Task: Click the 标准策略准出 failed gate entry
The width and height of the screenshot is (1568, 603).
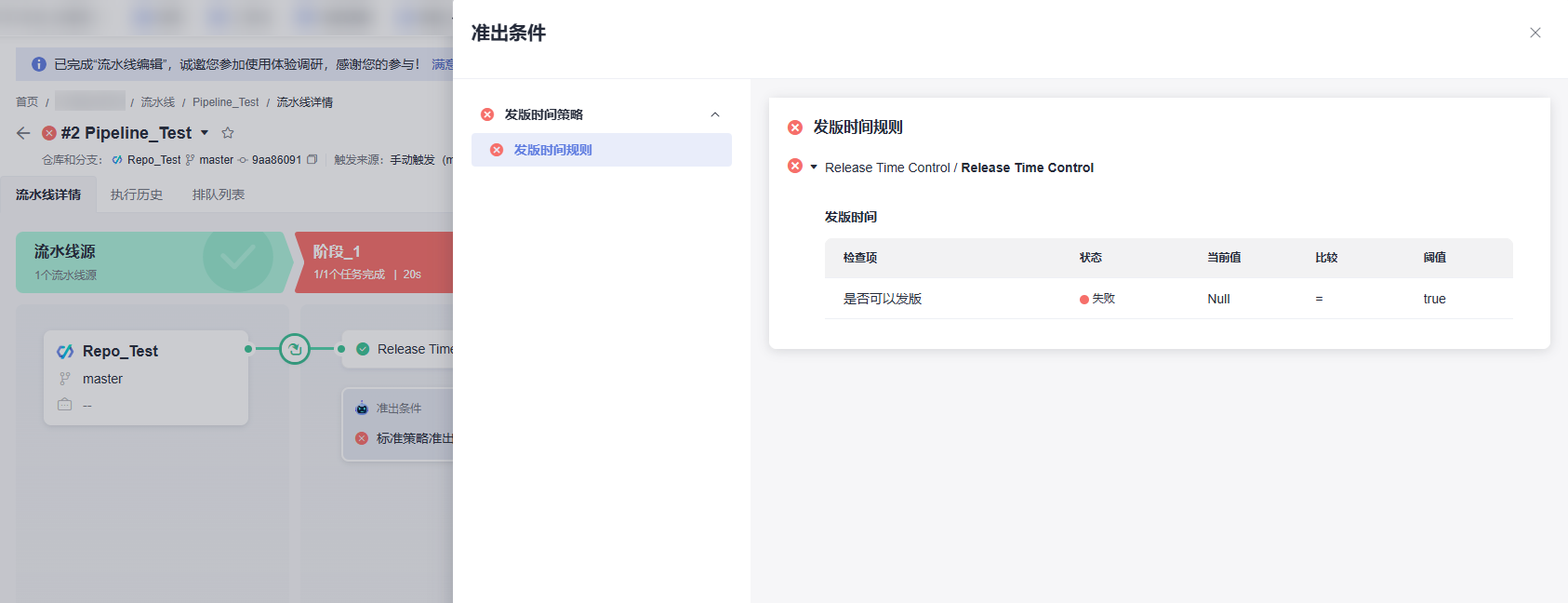Action: coord(405,438)
